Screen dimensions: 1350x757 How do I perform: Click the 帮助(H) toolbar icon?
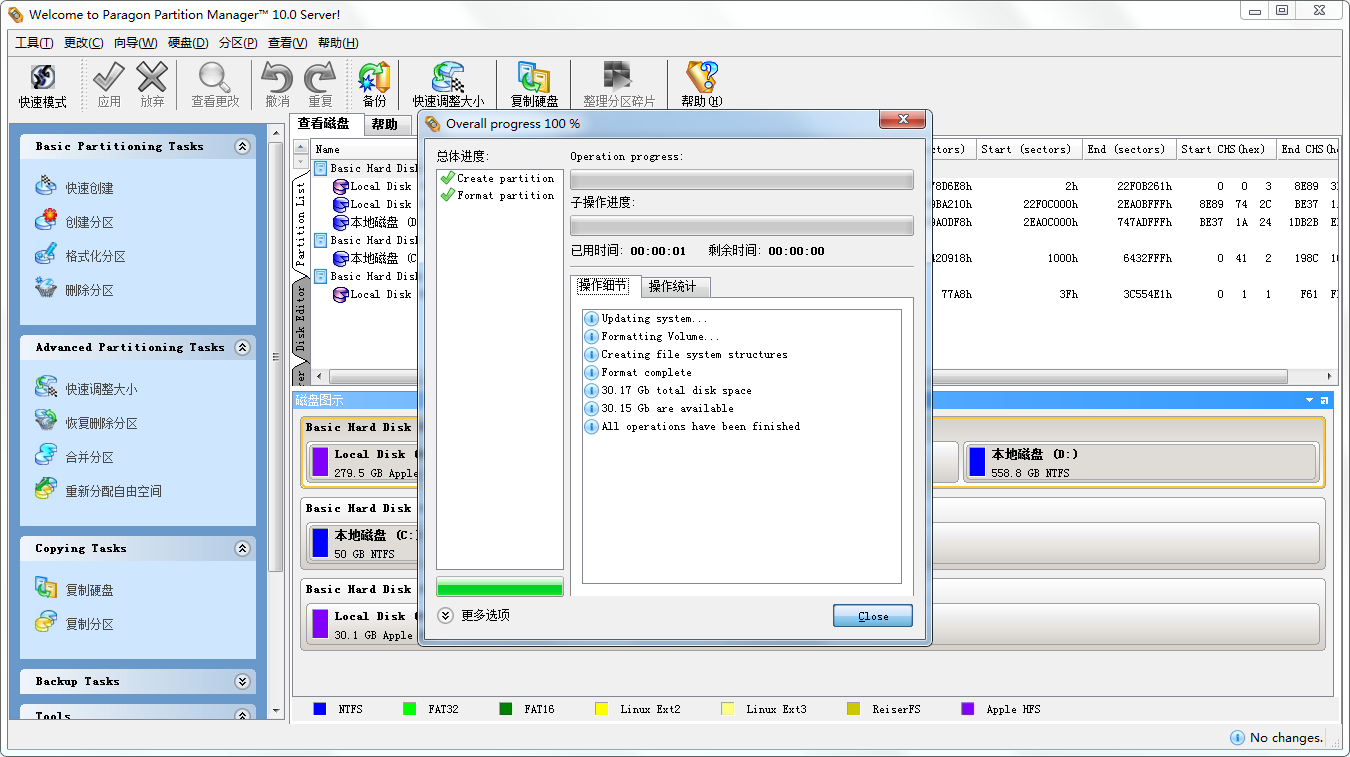click(x=701, y=77)
